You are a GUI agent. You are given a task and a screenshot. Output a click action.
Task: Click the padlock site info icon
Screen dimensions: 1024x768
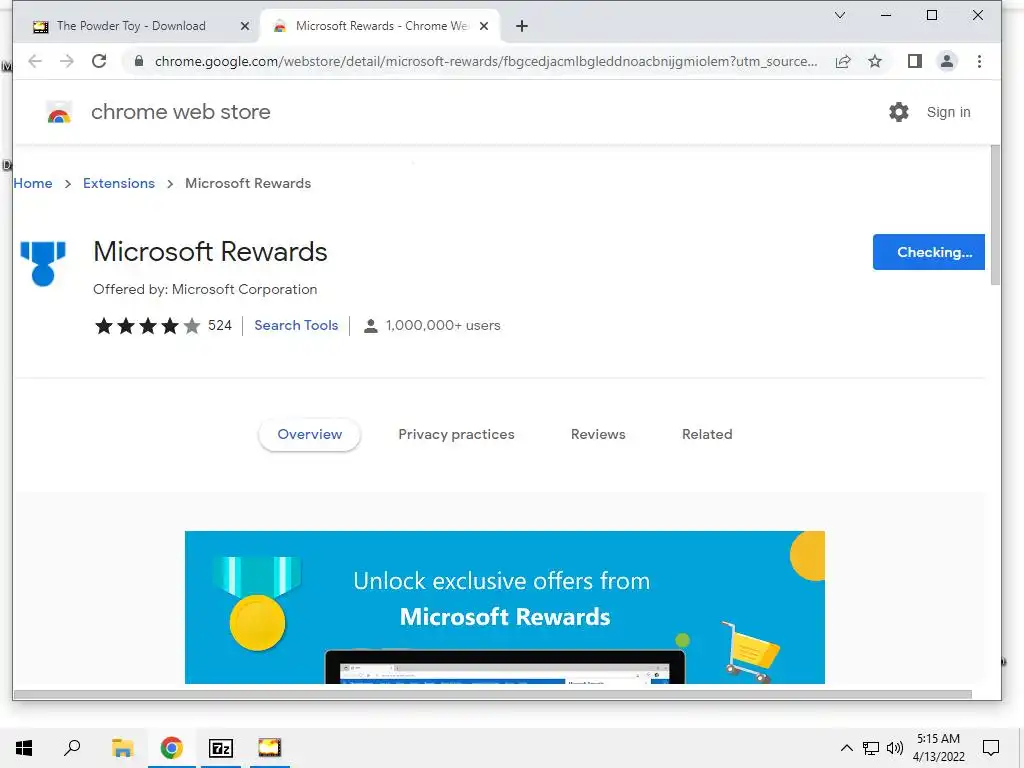click(138, 61)
